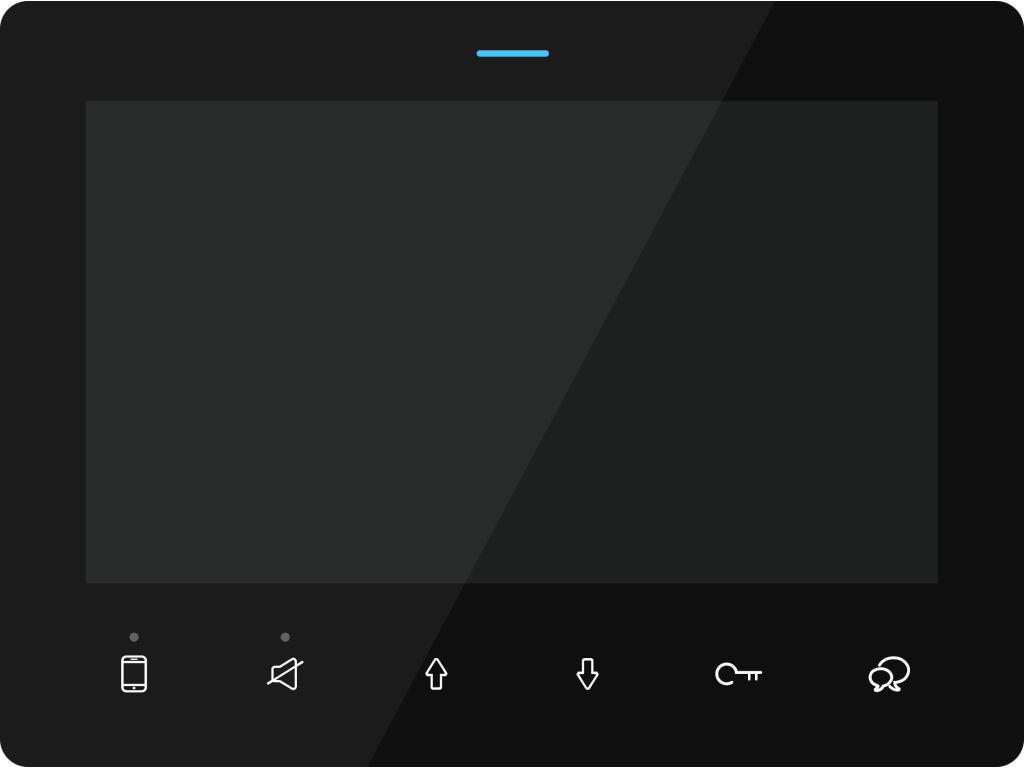Click the blue light strip above the screen
The image size is (1024, 768).
point(513,54)
